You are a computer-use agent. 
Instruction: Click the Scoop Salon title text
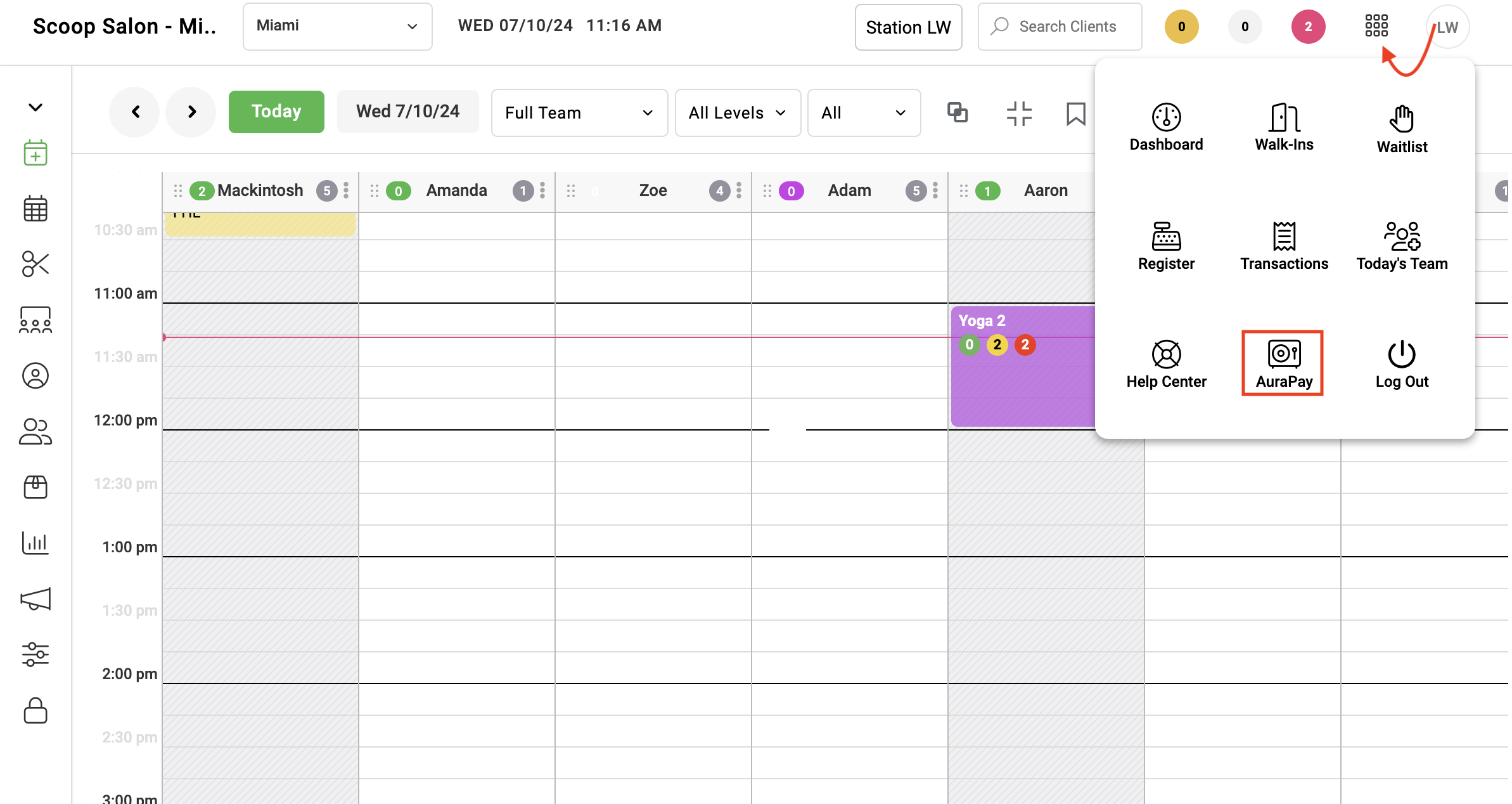124,26
